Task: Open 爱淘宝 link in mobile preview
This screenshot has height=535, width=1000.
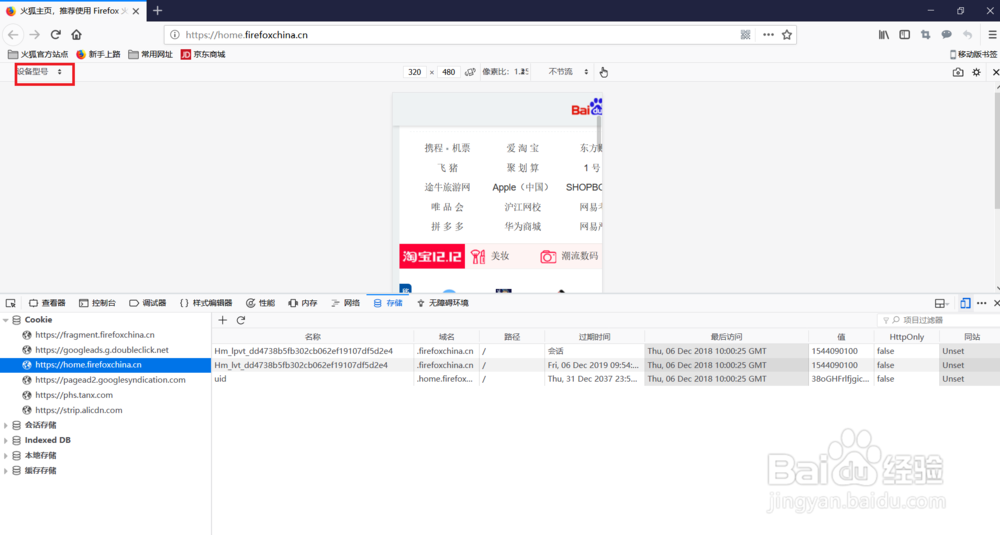Action: (522, 148)
